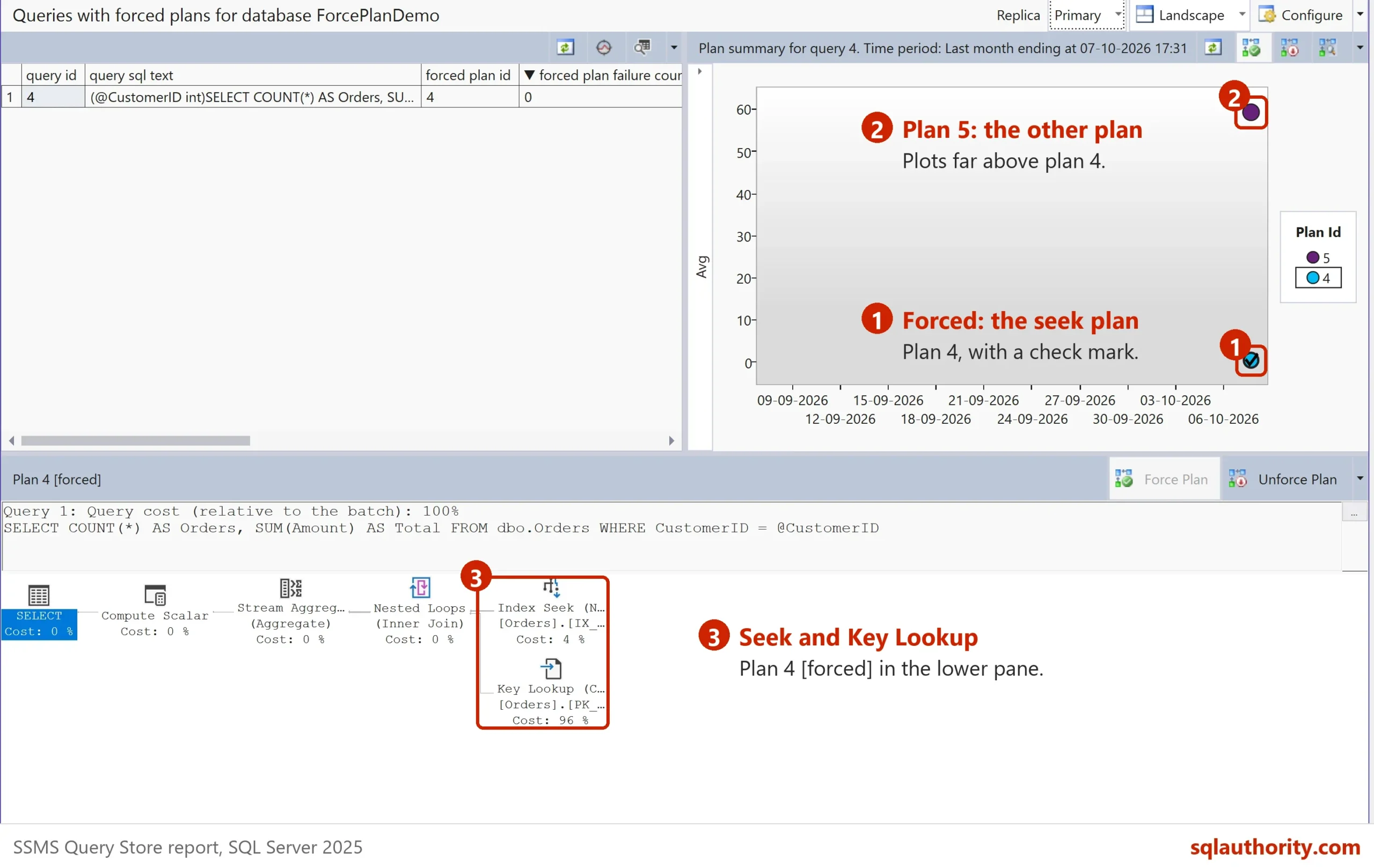1374x868 pixels.
Task: Open the dropdown arrow next to Configure
Action: tap(1360, 15)
